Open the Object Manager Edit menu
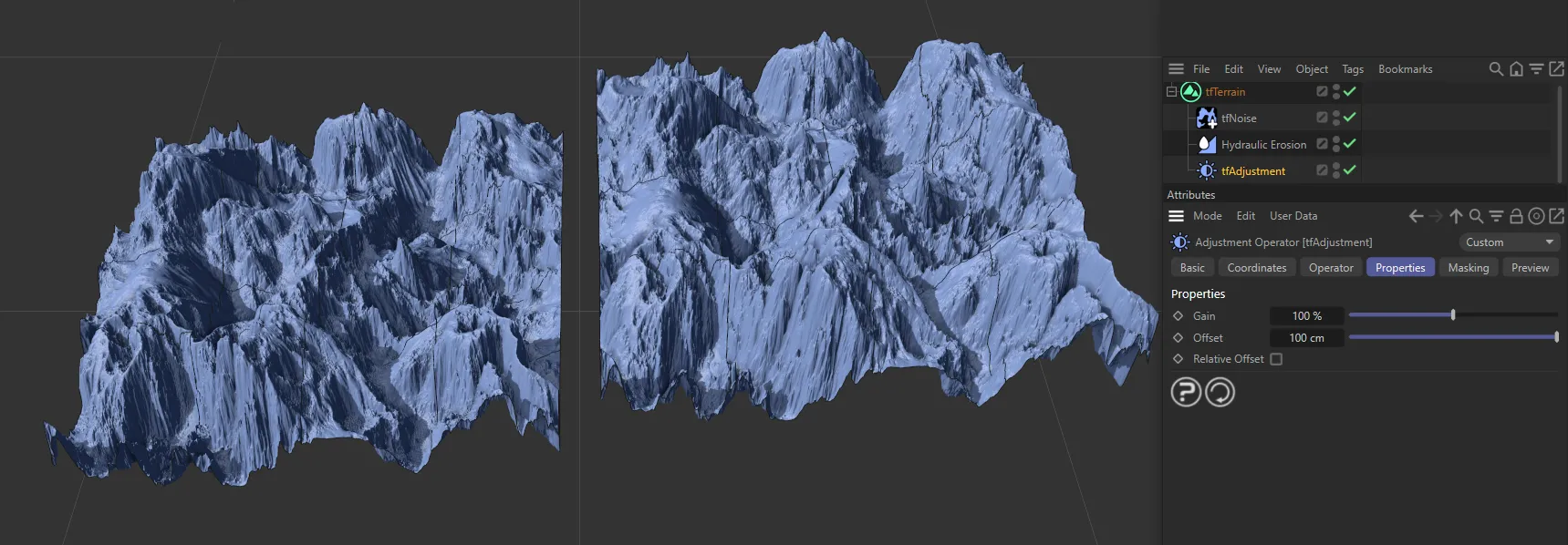This screenshot has width=1568, height=545. click(x=1233, y=69)
